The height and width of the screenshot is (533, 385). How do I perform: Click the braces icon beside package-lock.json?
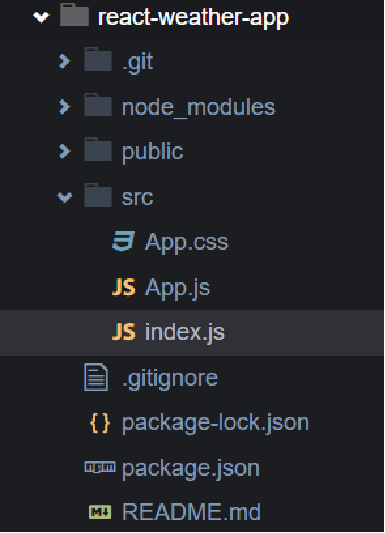pyautogui.click(x=100, y=423)
